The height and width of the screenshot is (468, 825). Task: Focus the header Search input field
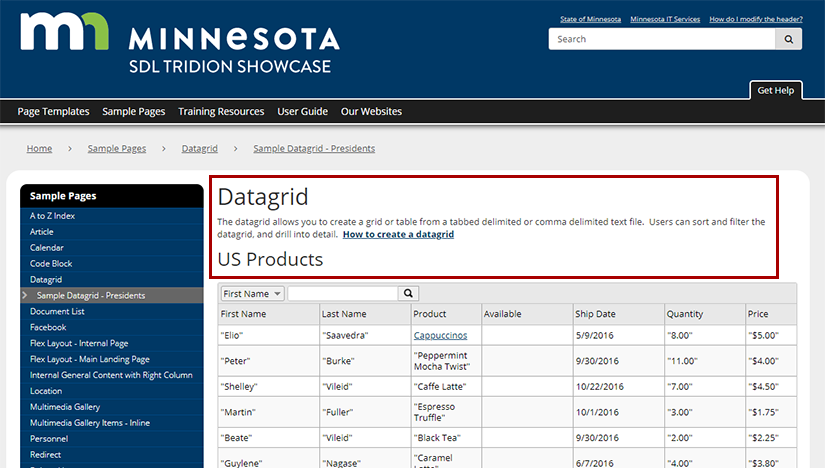[661, 39]
